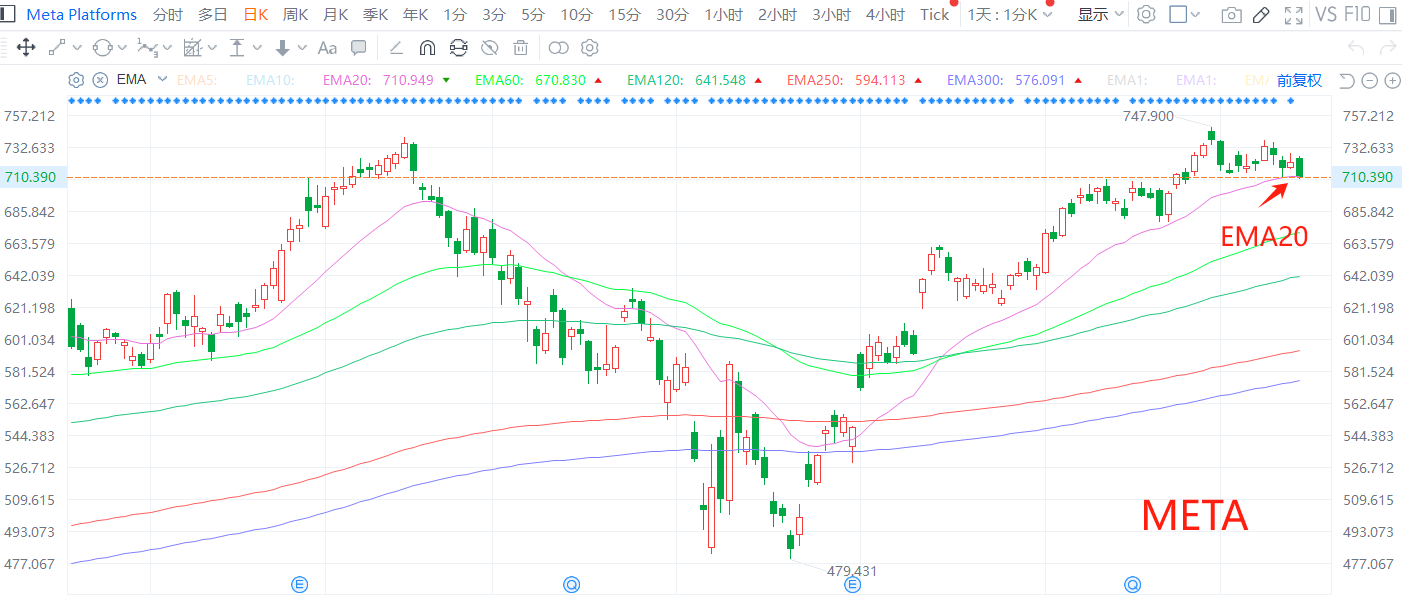
Task: Redo drawing action arrow
Action: tap(1386, 48)
